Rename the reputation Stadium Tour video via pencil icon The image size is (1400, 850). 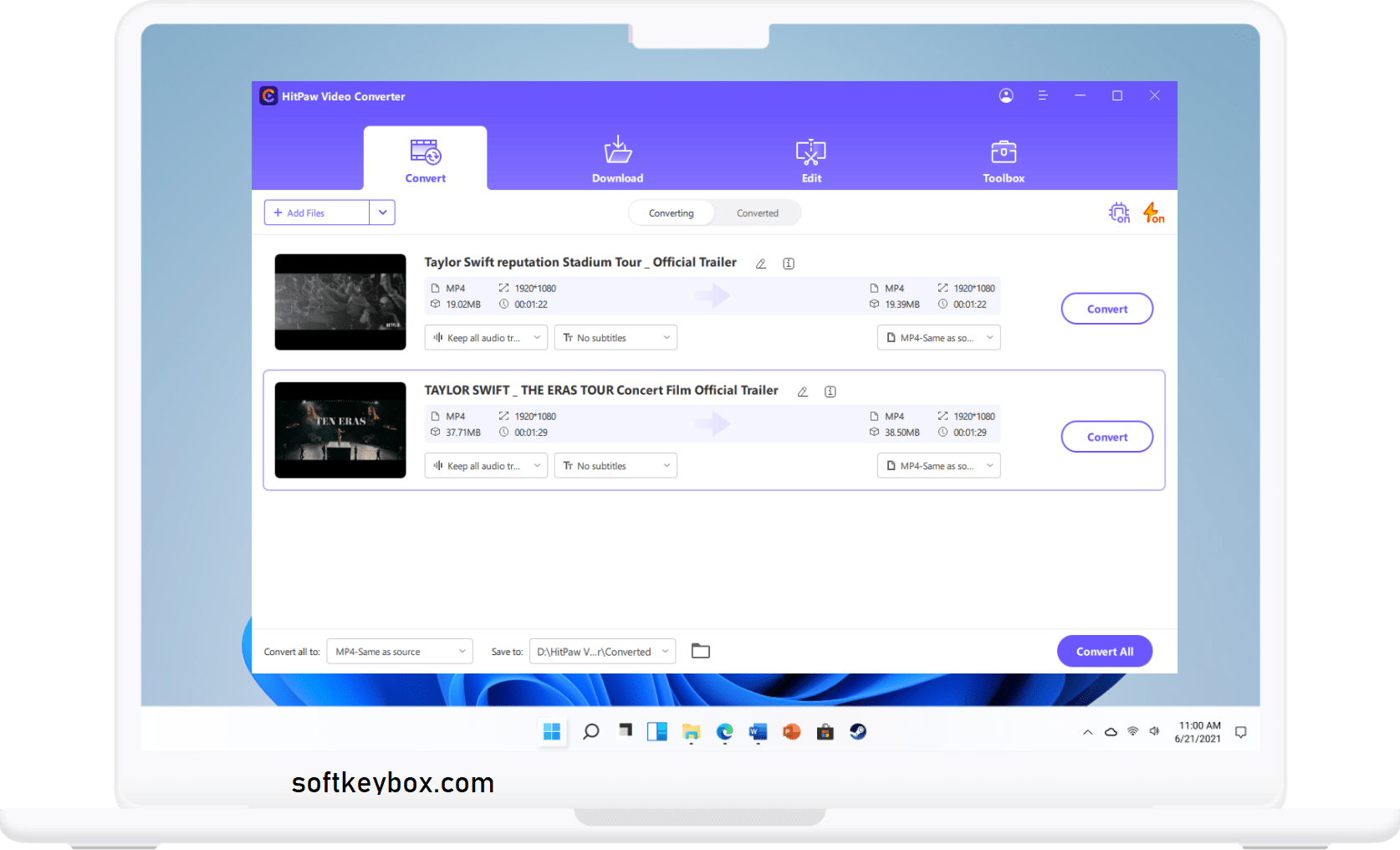coord(760,263)
